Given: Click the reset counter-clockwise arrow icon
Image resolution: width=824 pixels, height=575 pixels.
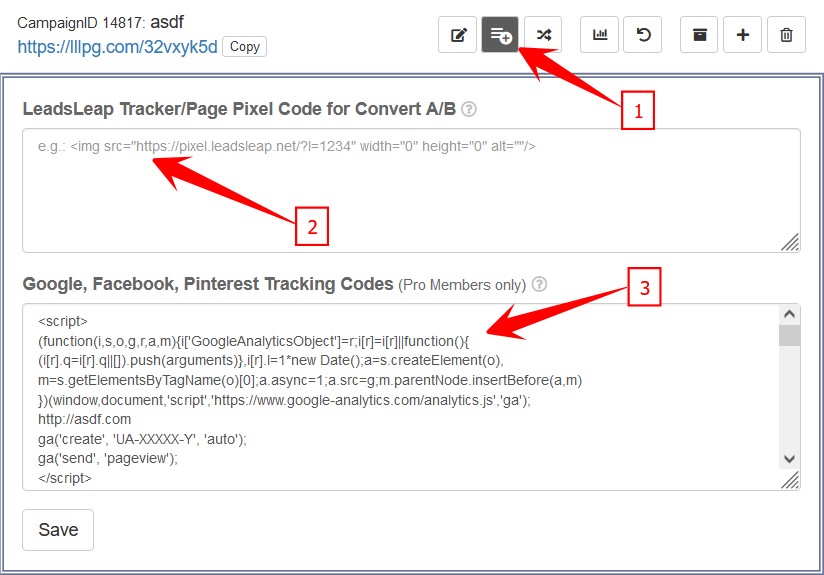Looking at the screenshot, I should click(643, 35).
